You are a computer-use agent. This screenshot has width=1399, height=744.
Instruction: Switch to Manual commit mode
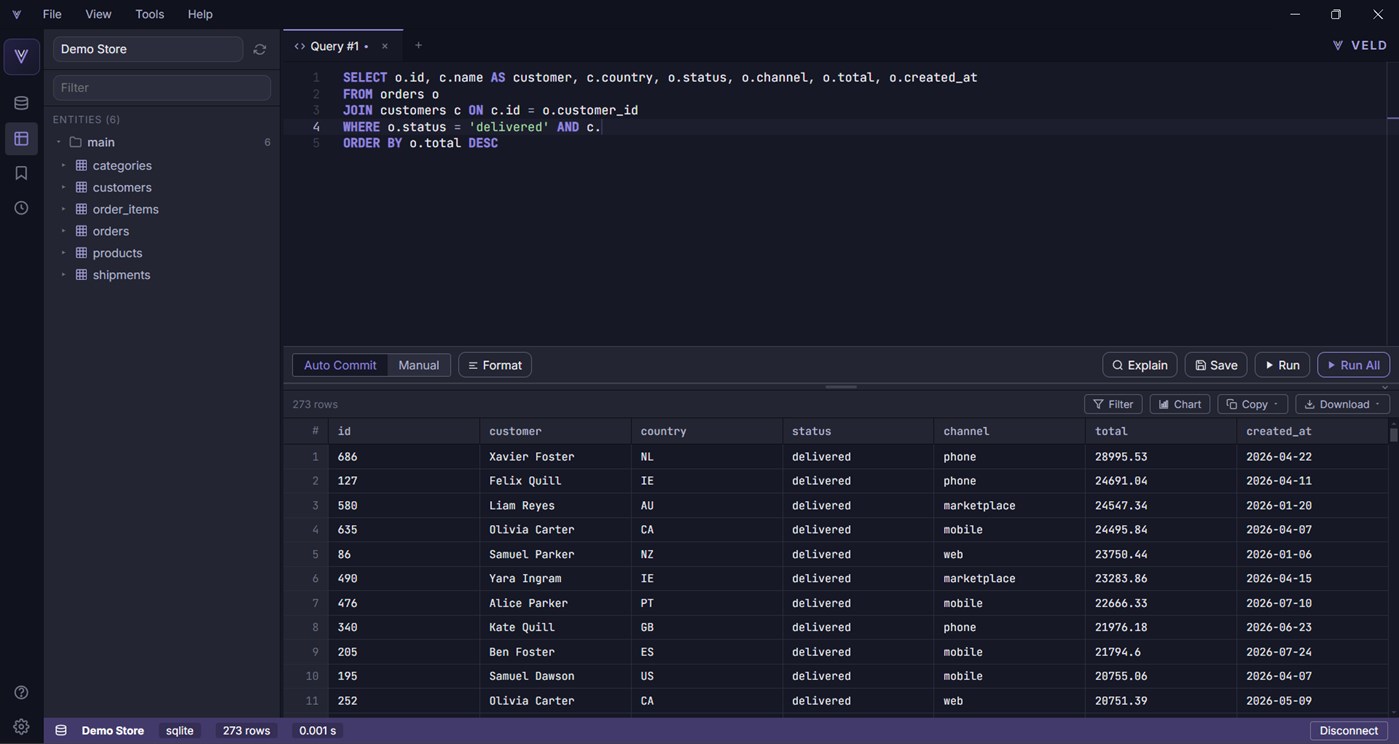coord(419,365)
